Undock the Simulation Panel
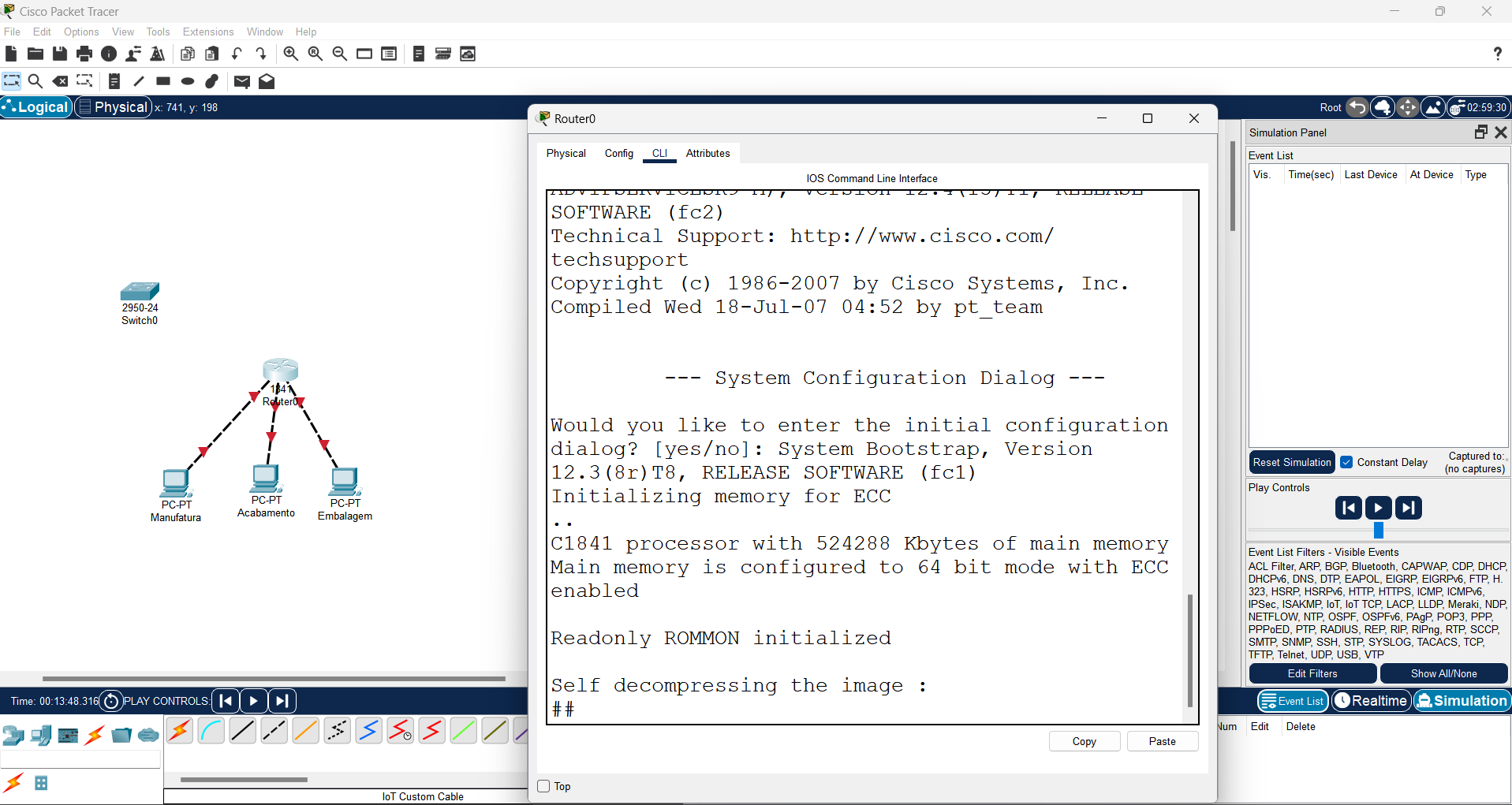The height and width of the screenshot is (805, 1512). (x=1480, y=132)
